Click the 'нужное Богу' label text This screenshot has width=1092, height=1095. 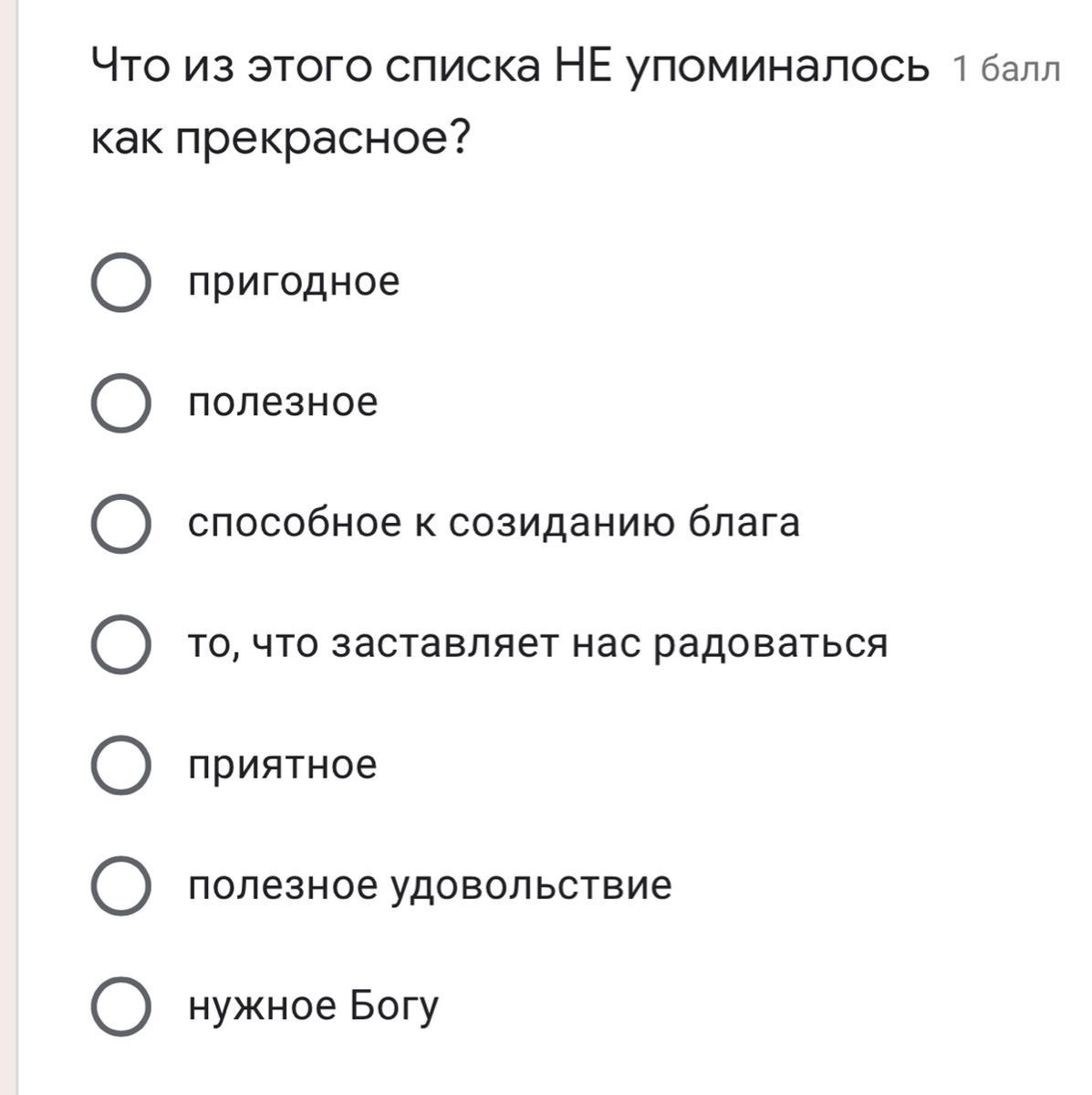[x=313, y=1006]
